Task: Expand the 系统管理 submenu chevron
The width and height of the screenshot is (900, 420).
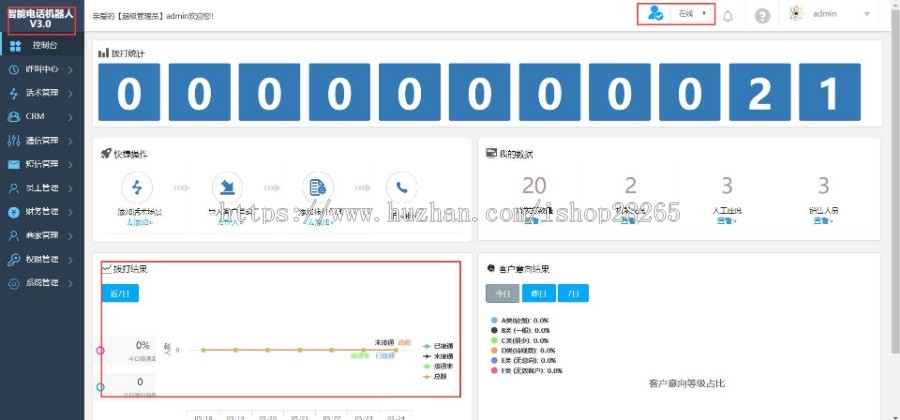Action: pos(70,283)
